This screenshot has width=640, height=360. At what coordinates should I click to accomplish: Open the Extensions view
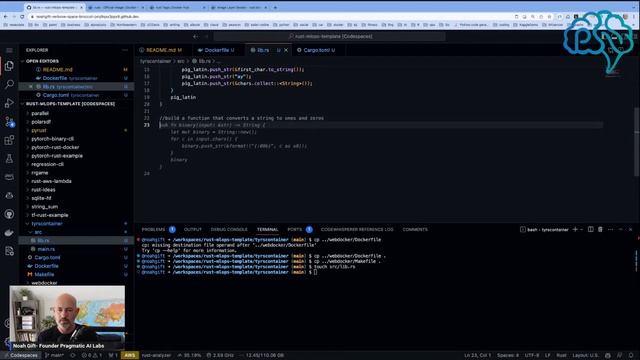tap(9, 140)
